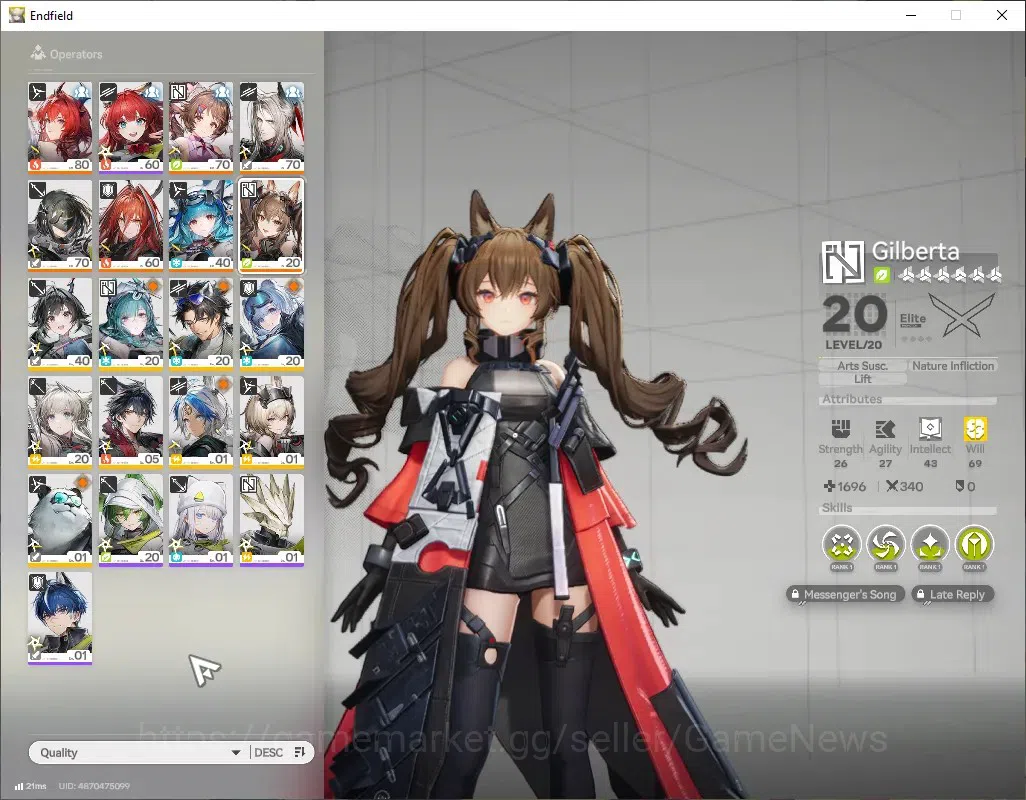Select the teal-haired level 20 operator card

131,324
